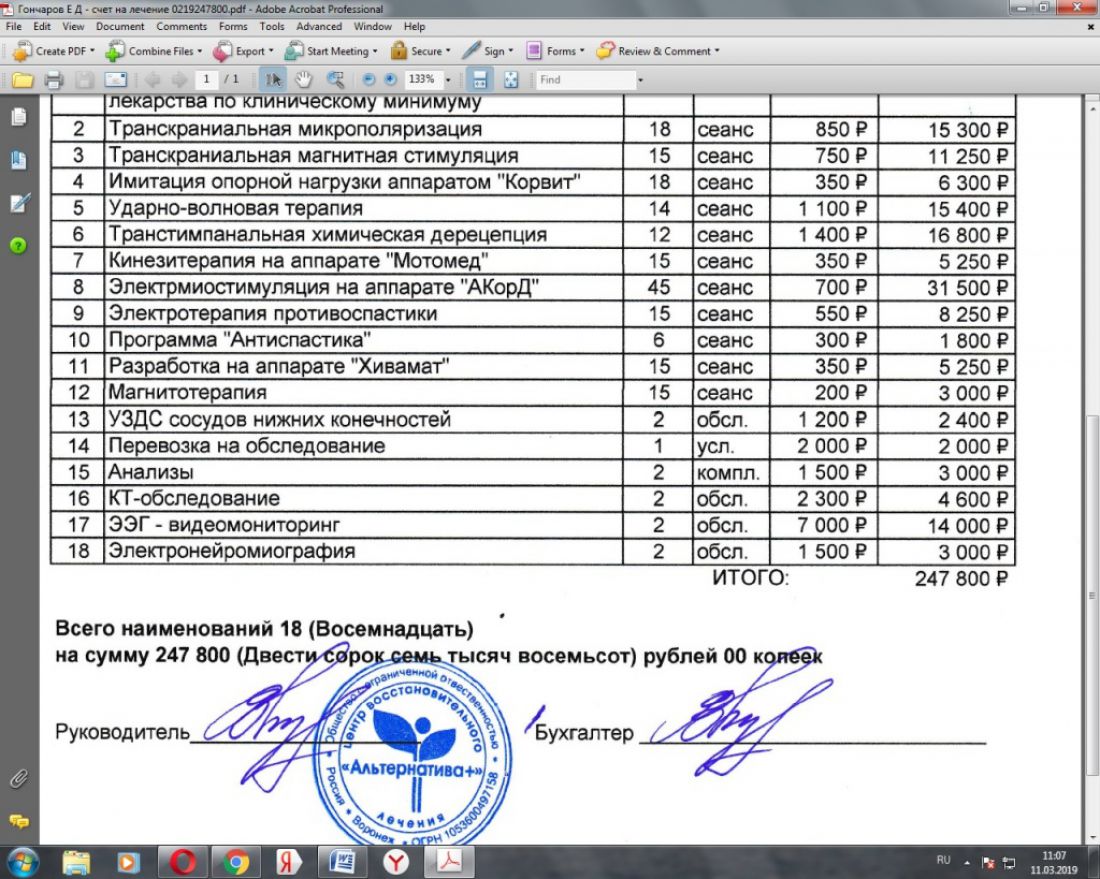1100x879 pixels.
Task: Open the Comments menu
Action: (x=182, y=27)
